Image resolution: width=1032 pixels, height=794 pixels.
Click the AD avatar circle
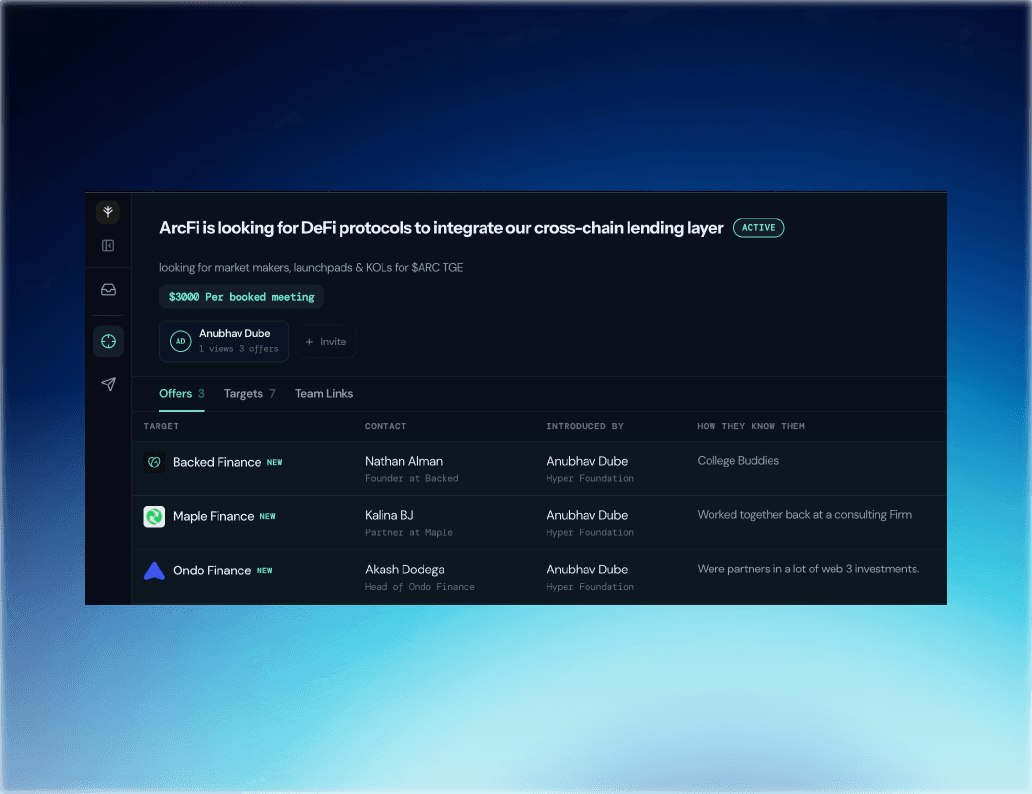pyautogui.click(x=180, y=341)
